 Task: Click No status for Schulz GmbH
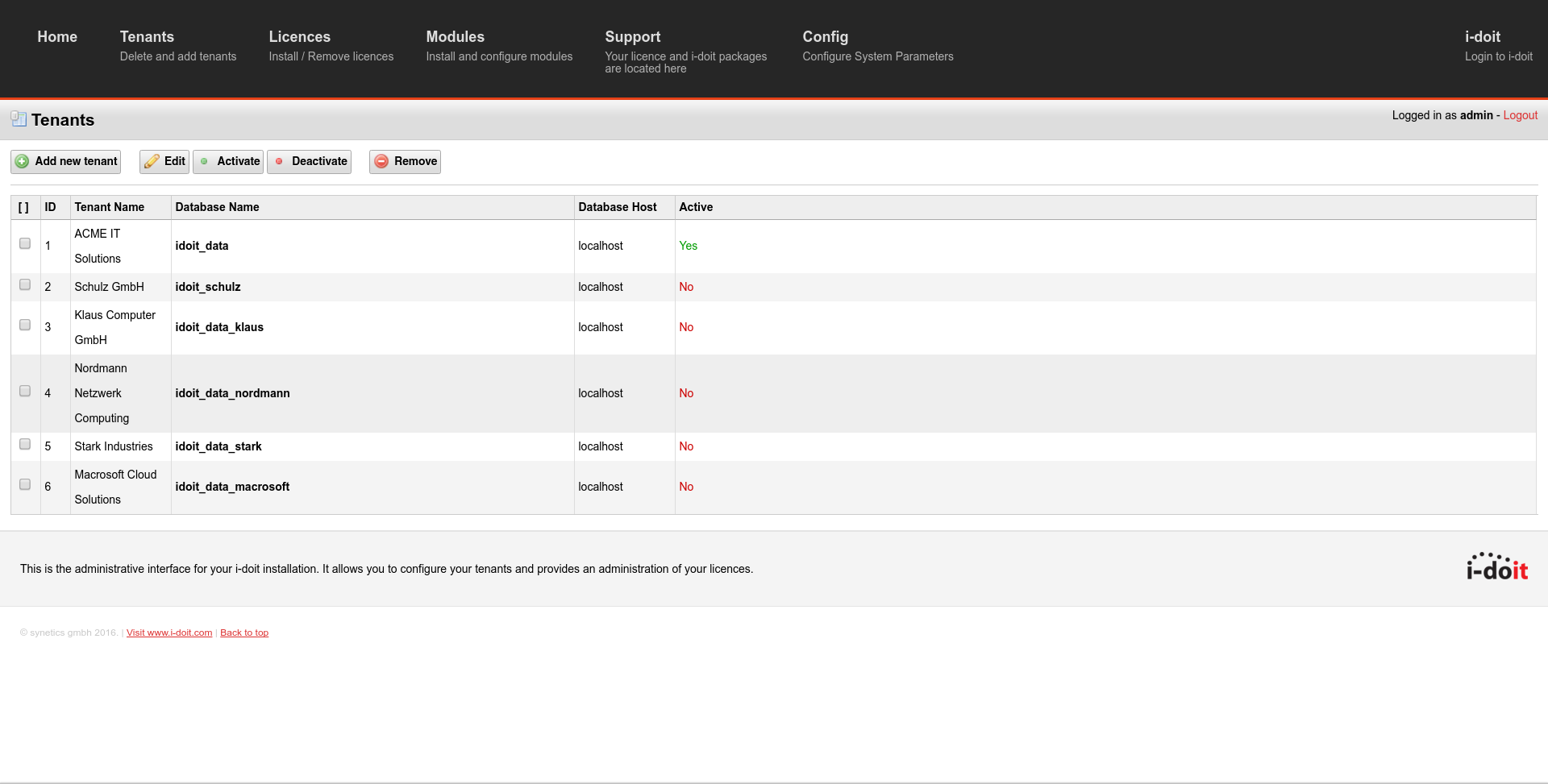click(x=686, y=287)
